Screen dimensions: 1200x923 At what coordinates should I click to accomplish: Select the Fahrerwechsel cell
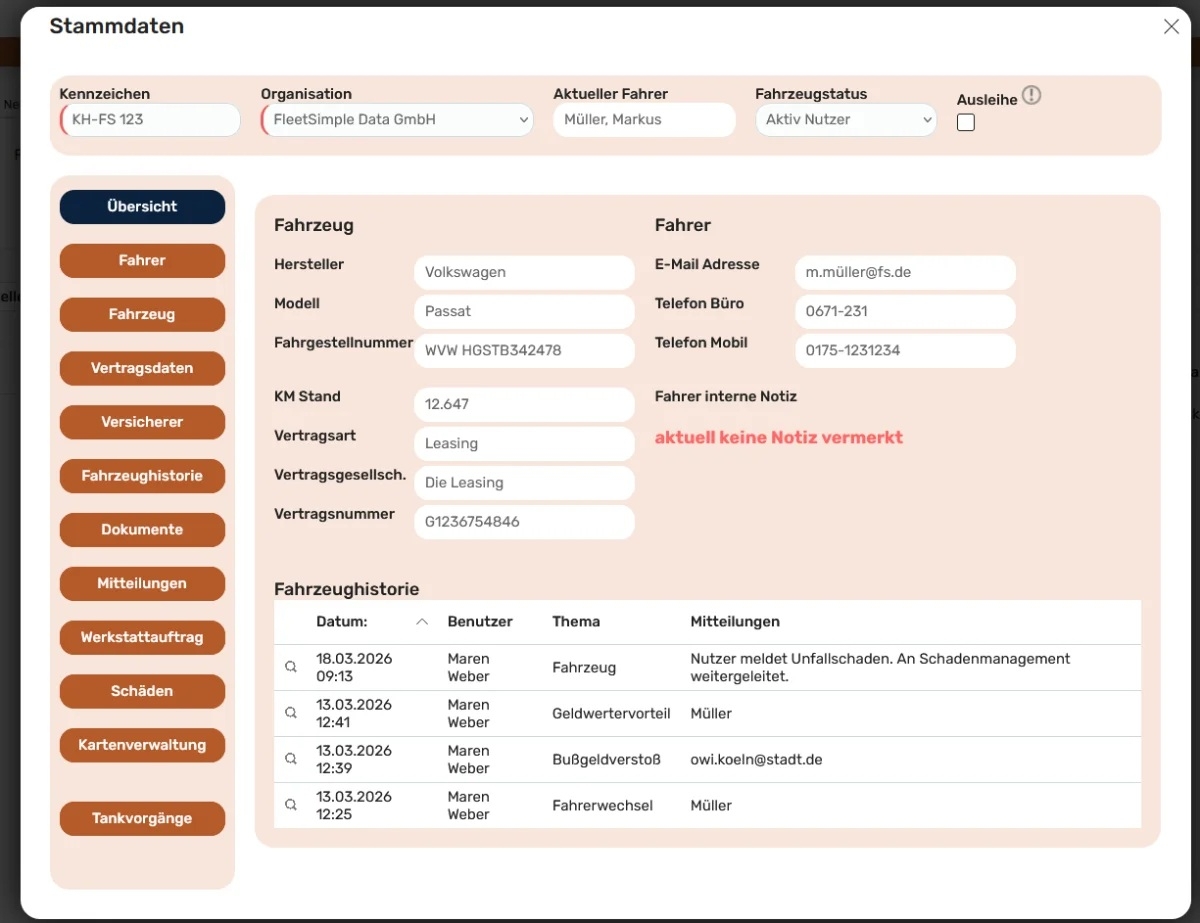(602, 805)
